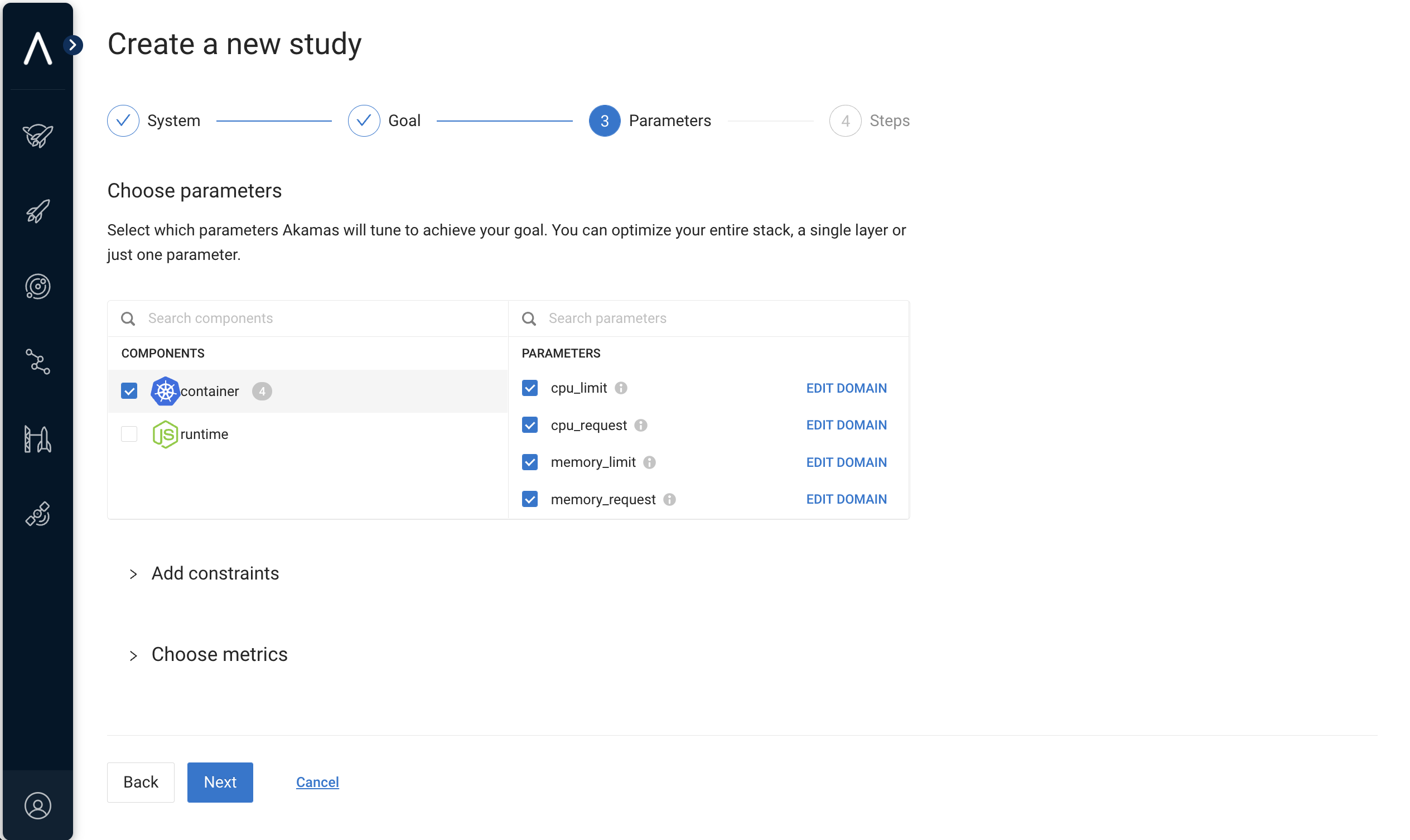Open the spaceship icon in the sidebar

(37, 136)
